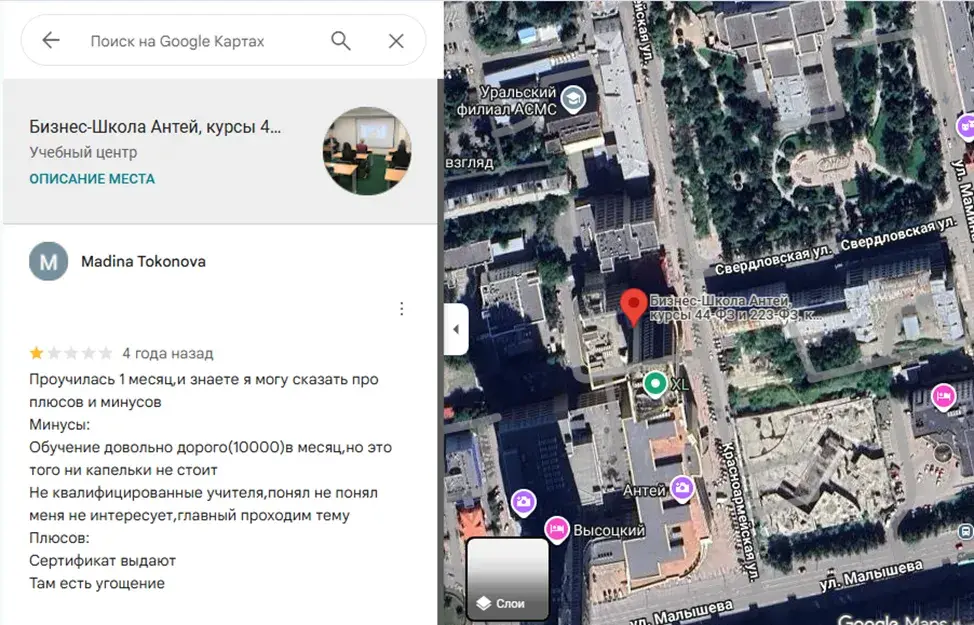Go back using the arrow in search bar
Image resolution: width=974 pixels, height=625 pixels.
coord(51,40)
